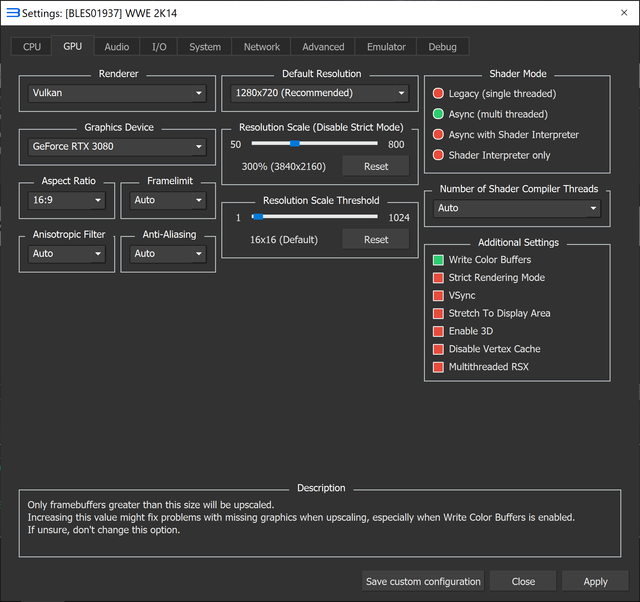The image size is (640, 602).
Task: Apply the settings changes
Action: (x=595, y=581)
